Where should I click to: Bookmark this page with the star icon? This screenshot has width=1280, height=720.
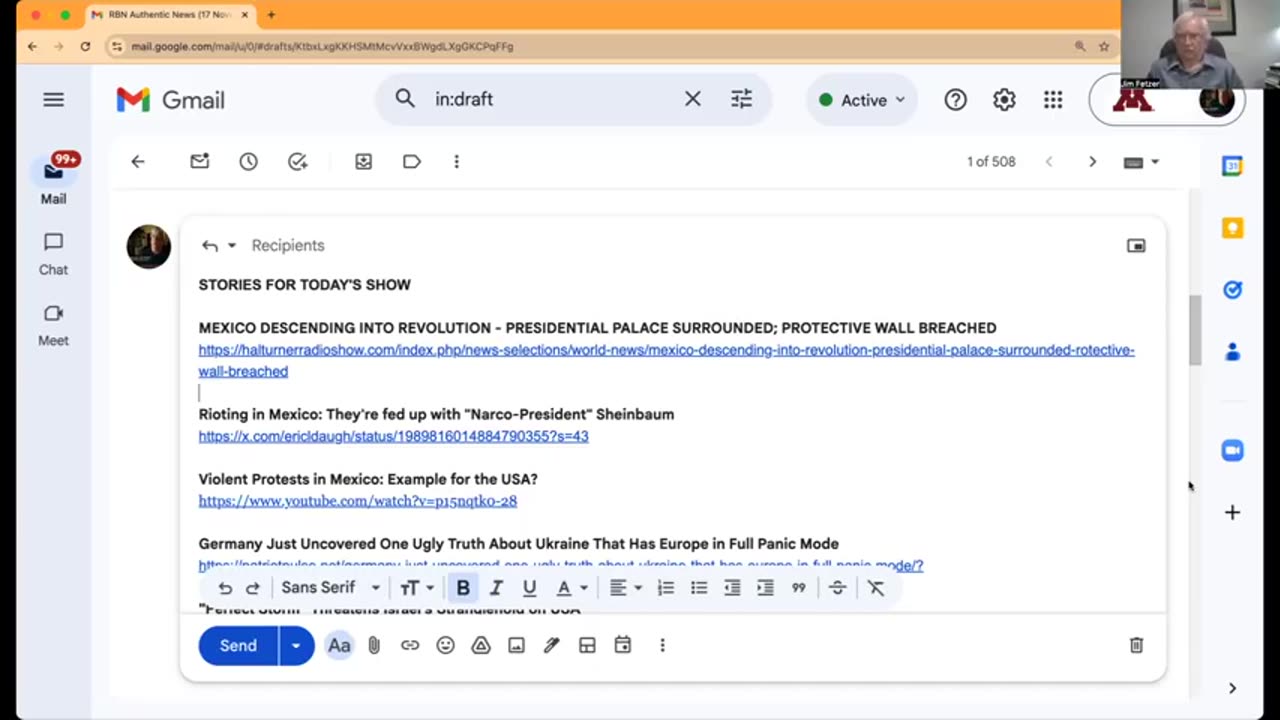pos(1104,46)
